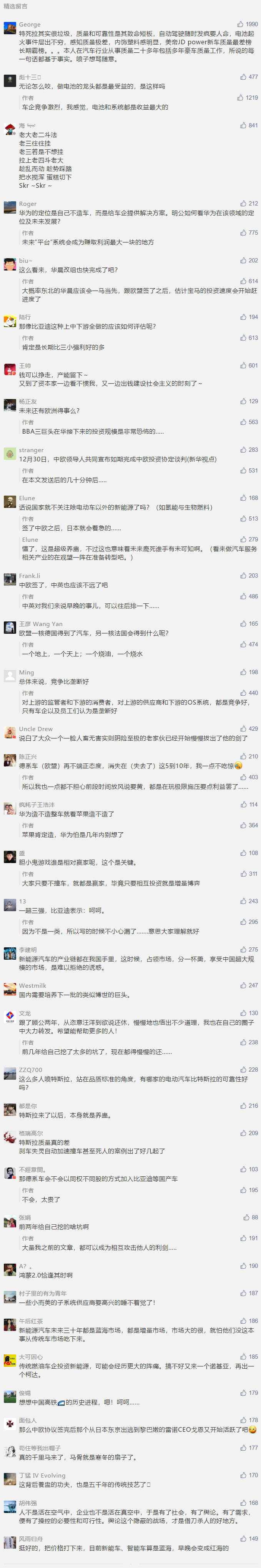Image resolution: width=261 pixels, height=1568 pixels.
Task: Click Frank.li's avatar
Action: pyautogui.click(x=10, y=579)
